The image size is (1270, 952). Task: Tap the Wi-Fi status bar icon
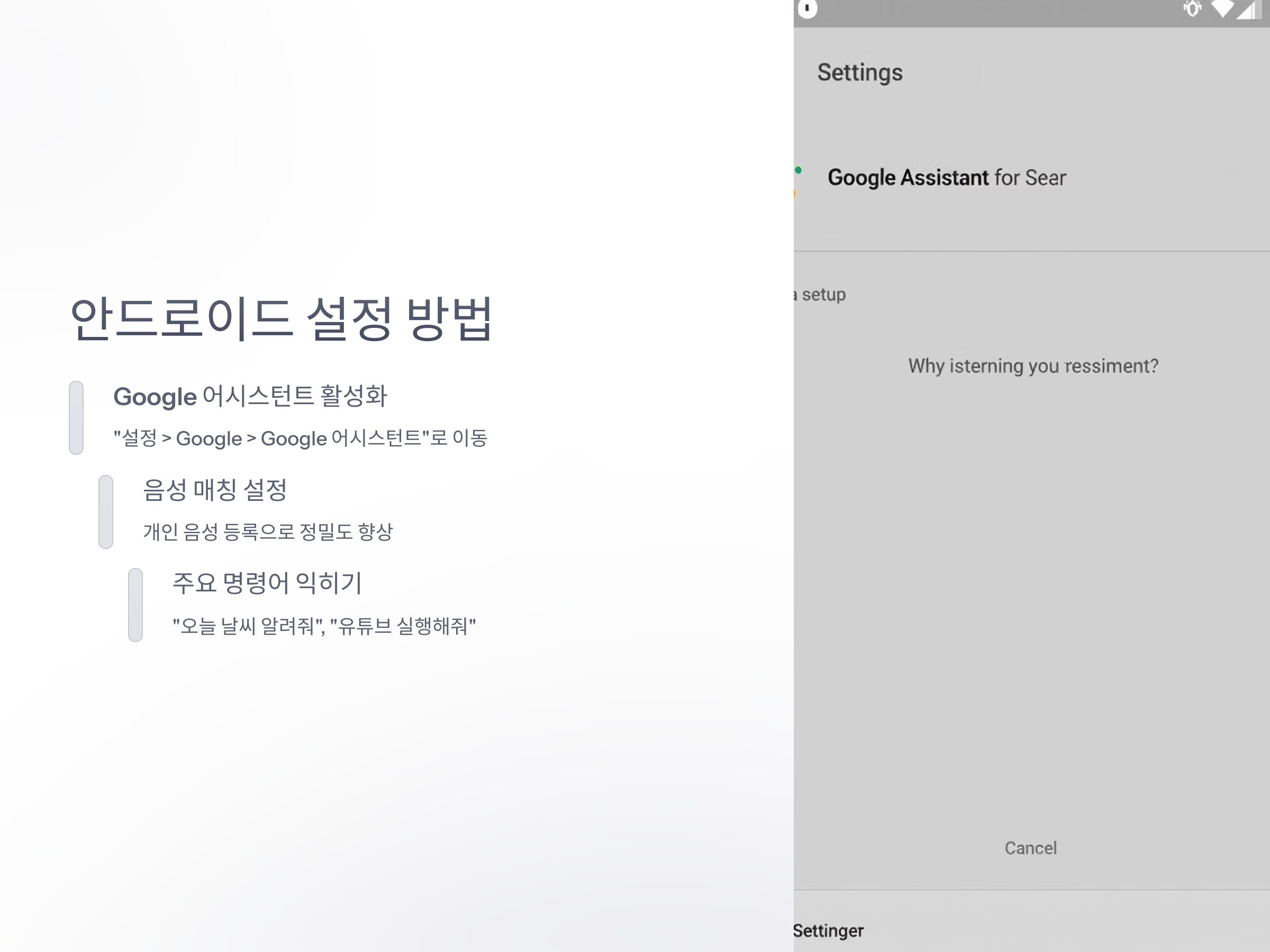click(1222, 9)
